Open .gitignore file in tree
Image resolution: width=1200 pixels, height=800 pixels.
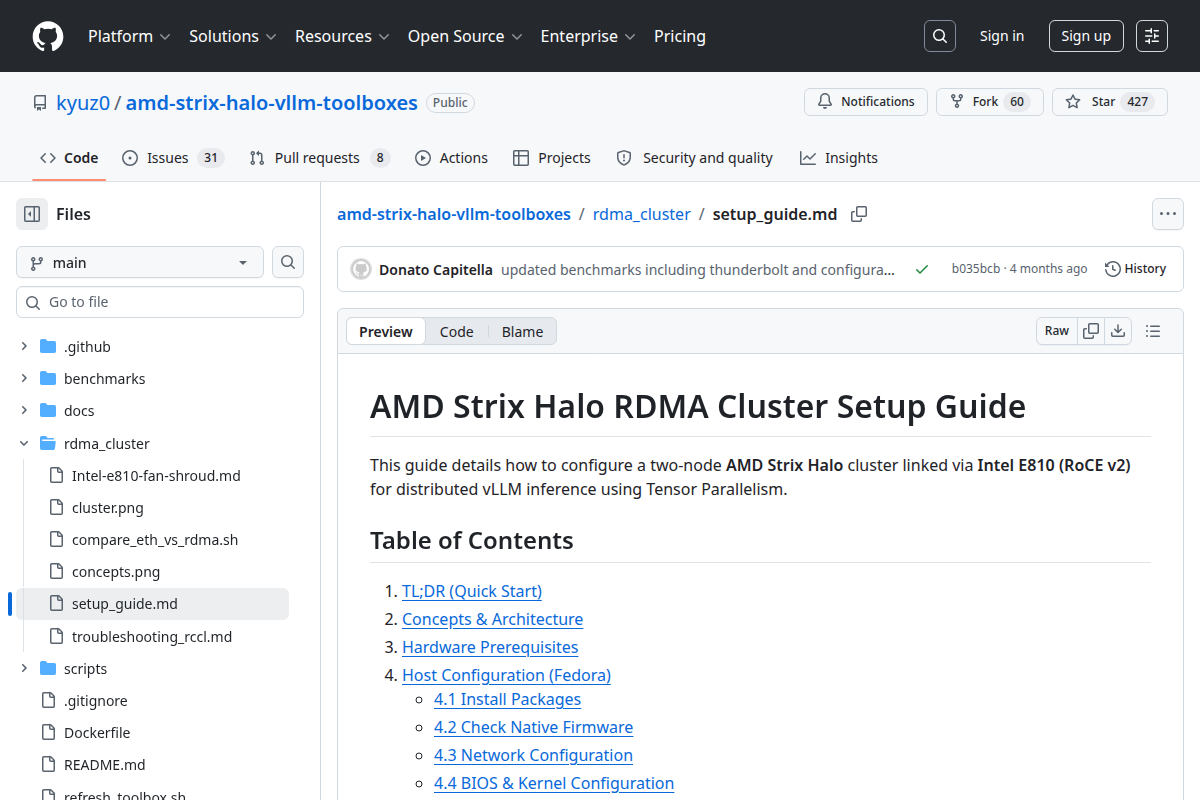pyautogui.click(x=96, y=701)
